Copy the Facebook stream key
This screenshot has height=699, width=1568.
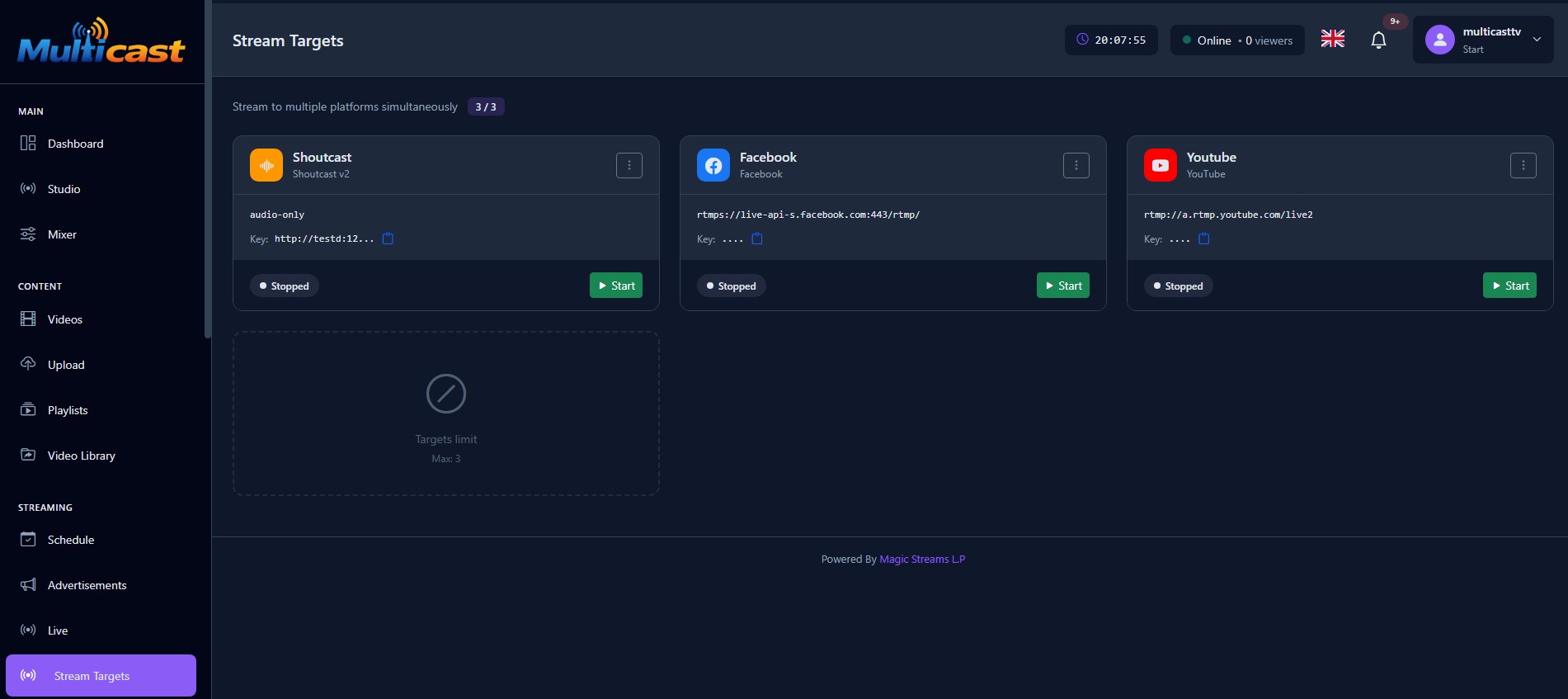pos(757,239)
